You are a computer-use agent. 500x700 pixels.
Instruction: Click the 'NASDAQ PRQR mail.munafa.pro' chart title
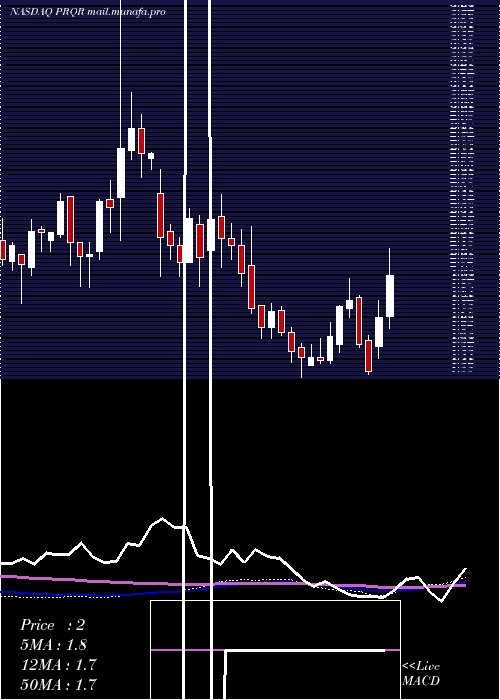pos(88,12)
